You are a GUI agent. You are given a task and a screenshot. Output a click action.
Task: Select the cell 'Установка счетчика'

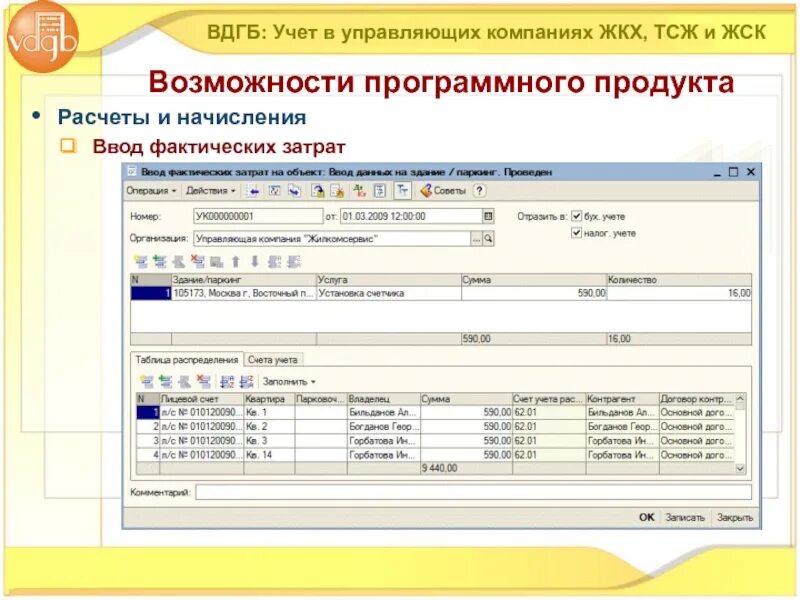point(389,293)
